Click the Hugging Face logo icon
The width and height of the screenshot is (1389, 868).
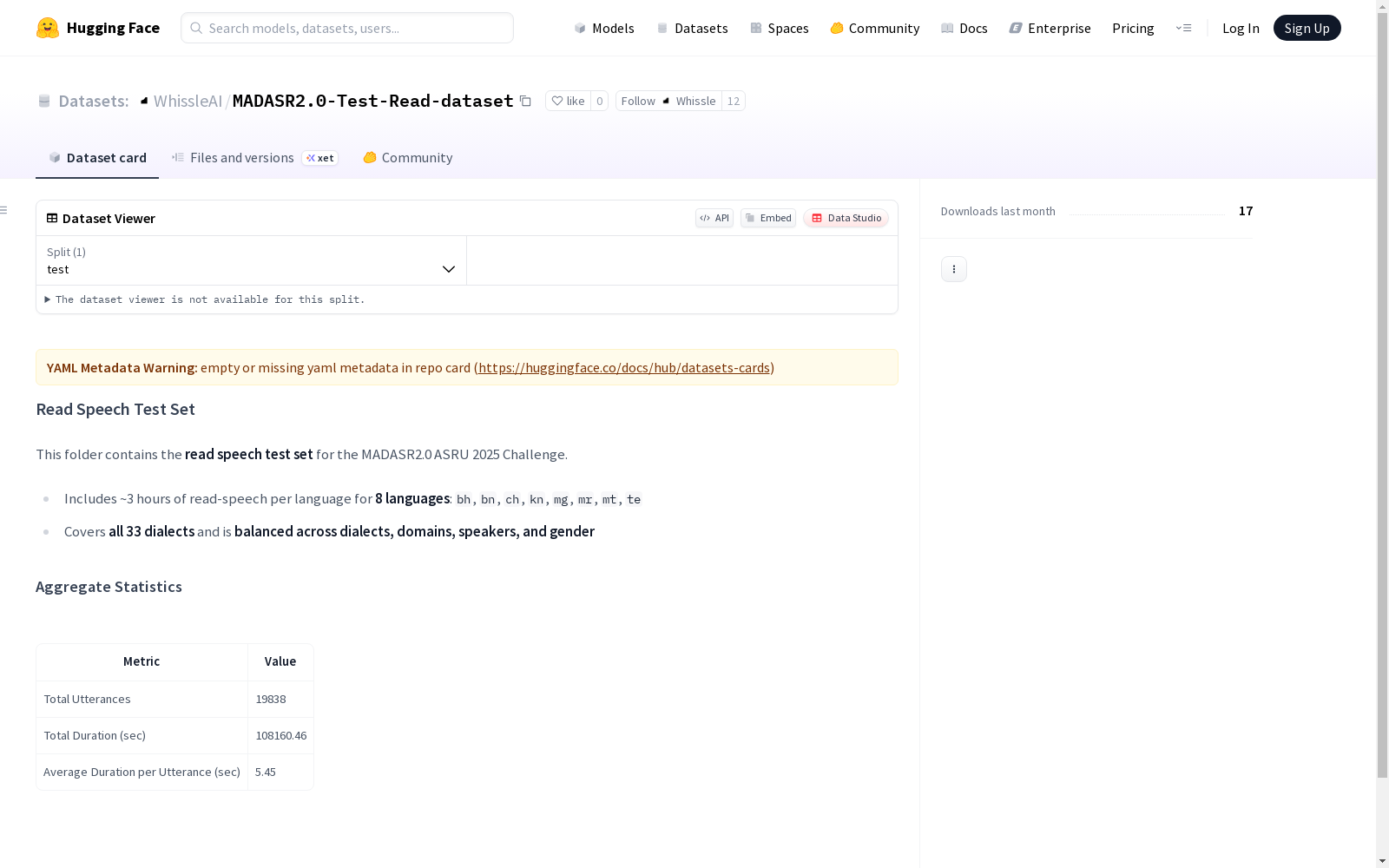click(x=48, y=28)
